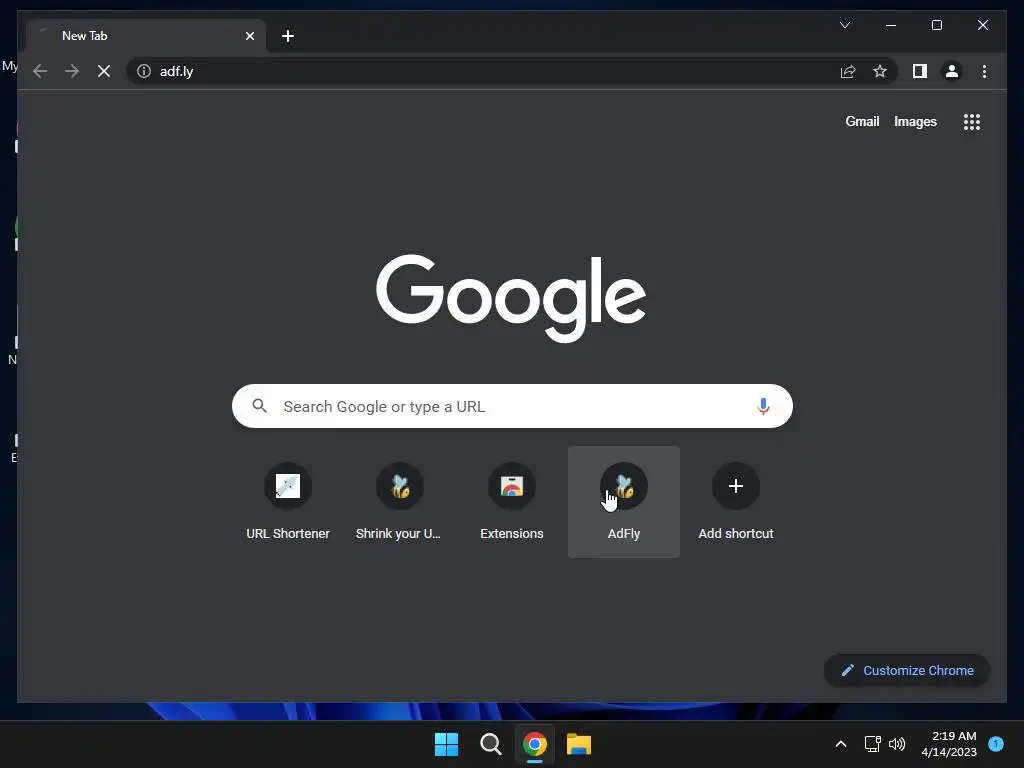Click the forward navigation arrow
This screenshot has width=1024, height=768.
click(72, 71)
